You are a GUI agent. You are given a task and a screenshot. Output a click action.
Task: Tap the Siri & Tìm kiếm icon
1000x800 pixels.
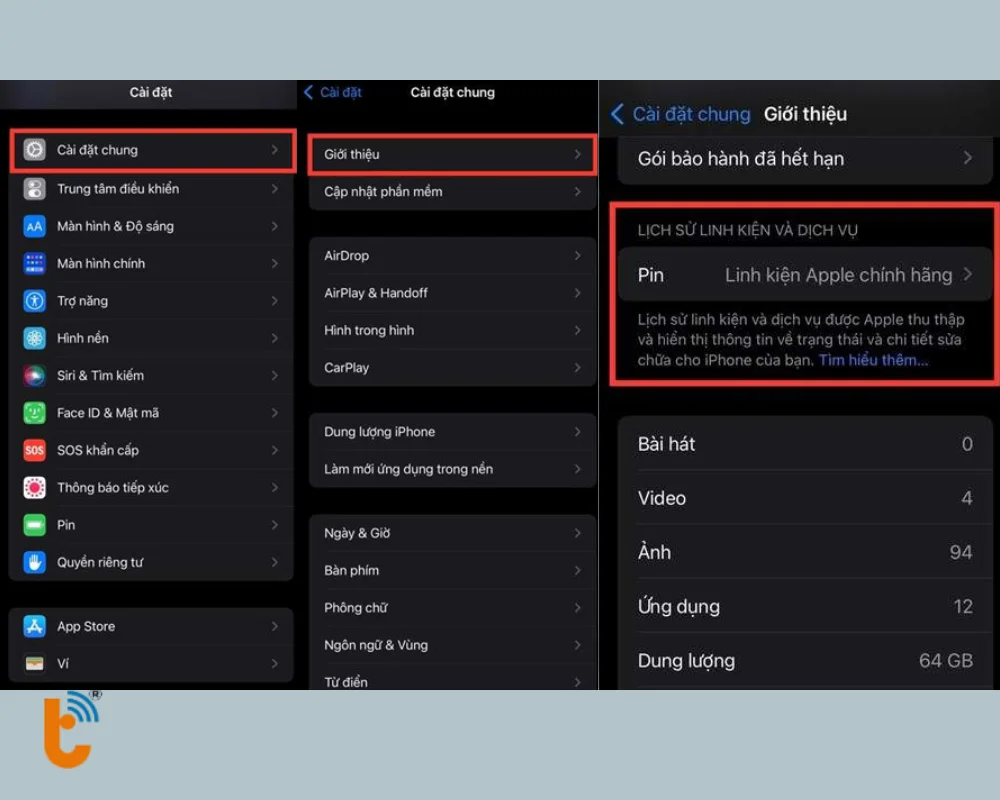tap(35, 376)
